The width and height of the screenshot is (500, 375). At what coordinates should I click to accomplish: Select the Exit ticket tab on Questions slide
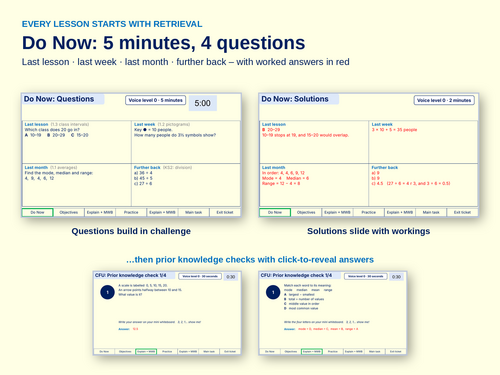(x=225, y=212)
